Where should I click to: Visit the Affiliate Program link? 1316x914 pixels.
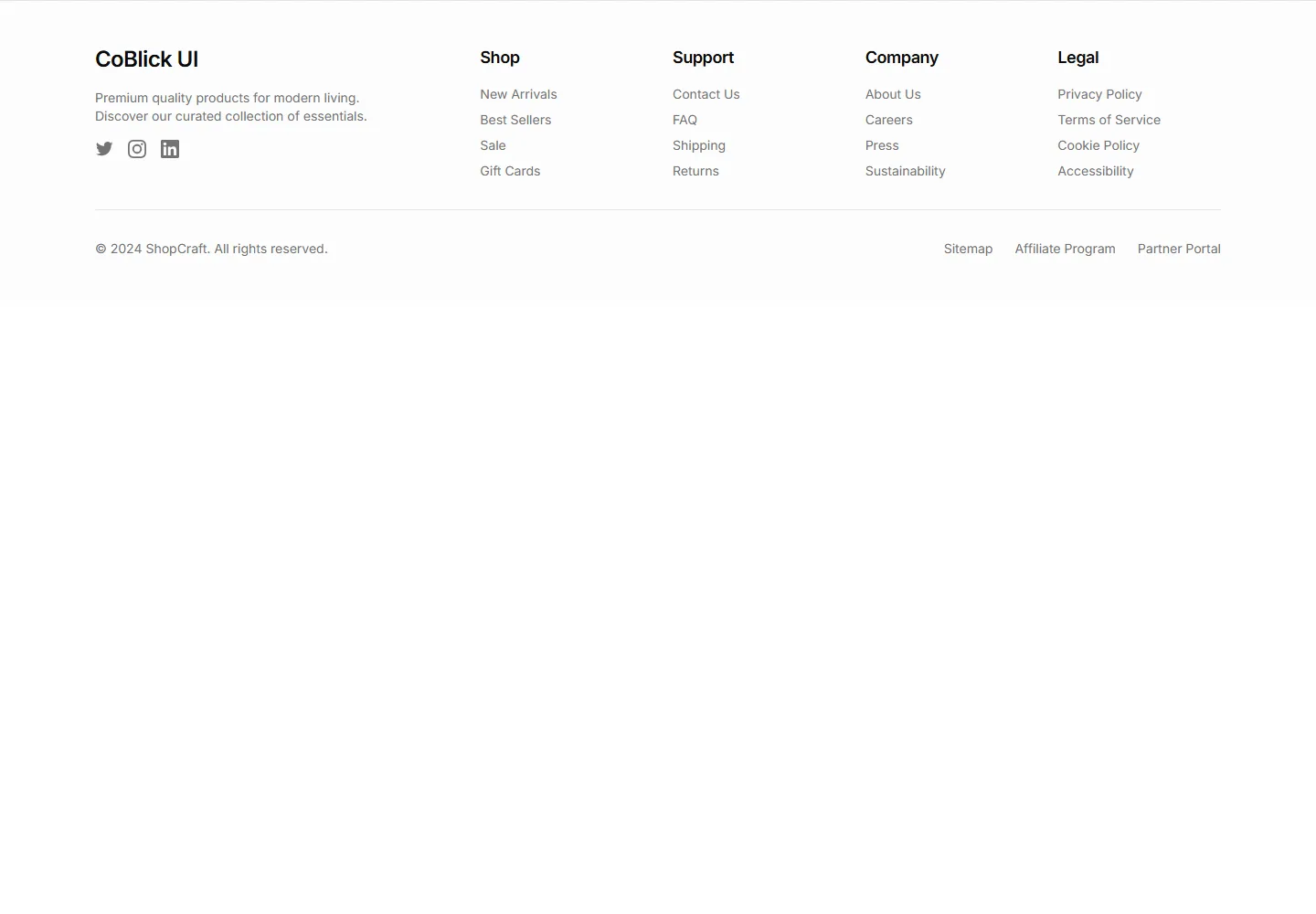pos(1065,249)
